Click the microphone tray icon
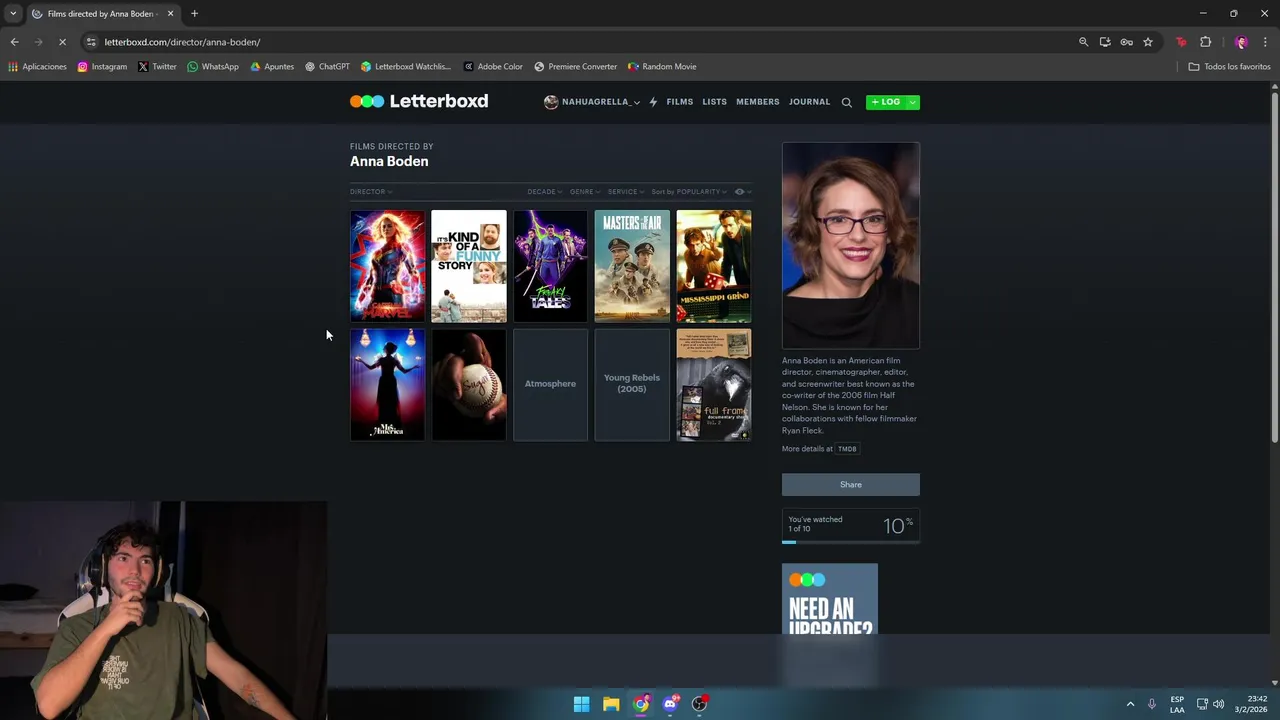1280x720 pixels. click(x=1152, y=704)
